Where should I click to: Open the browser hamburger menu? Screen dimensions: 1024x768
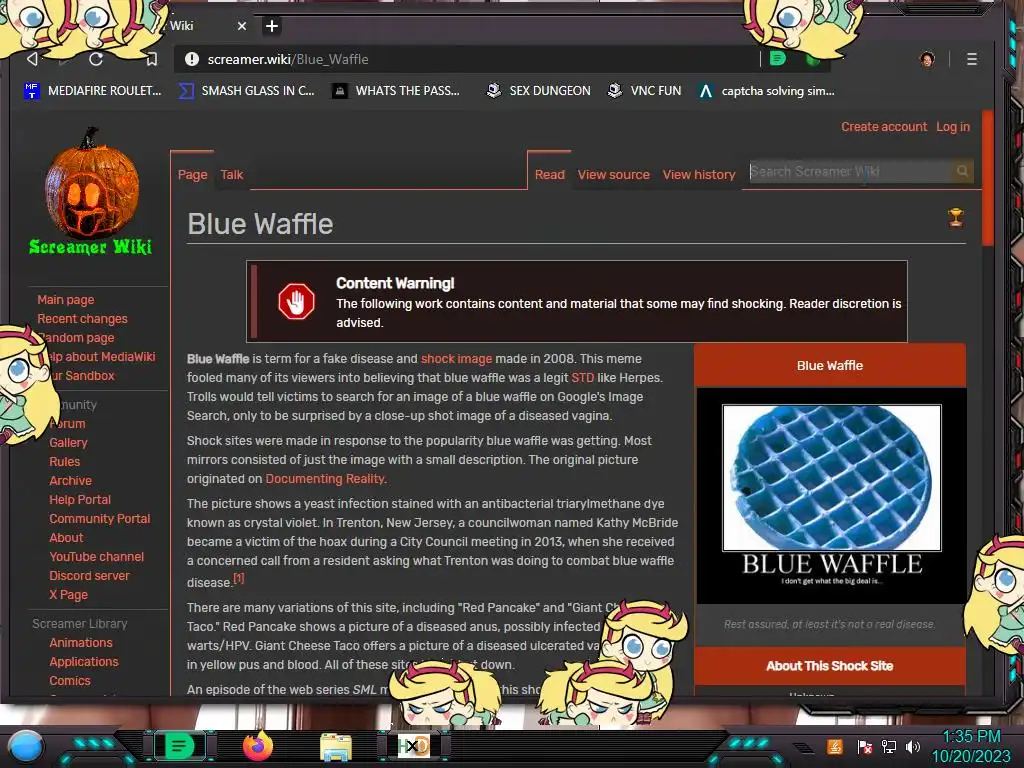coord(972,59)
